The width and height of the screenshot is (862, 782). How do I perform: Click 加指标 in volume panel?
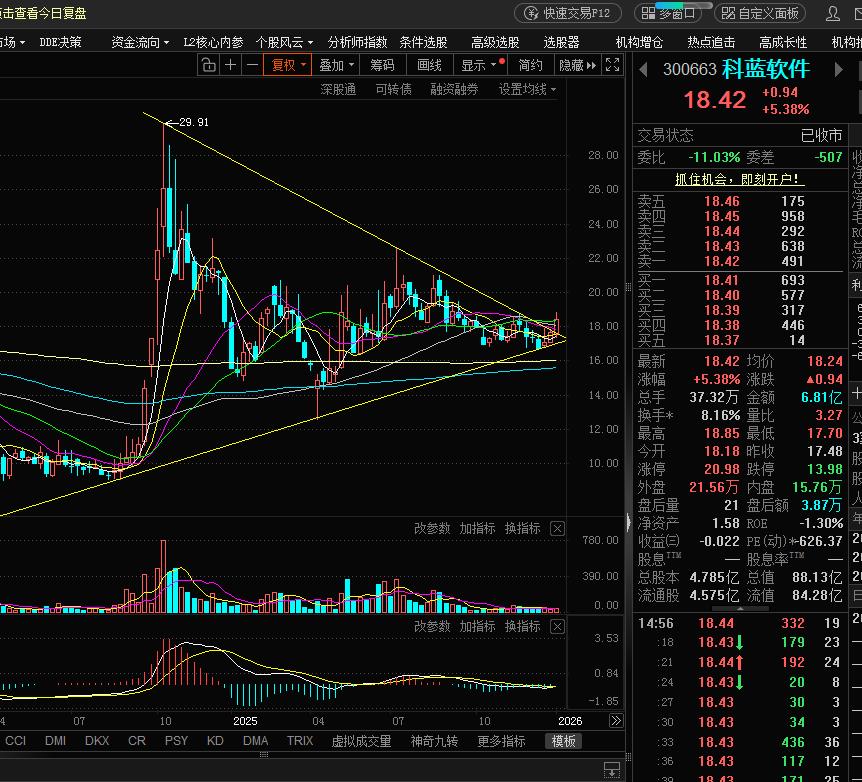point(477,528)
